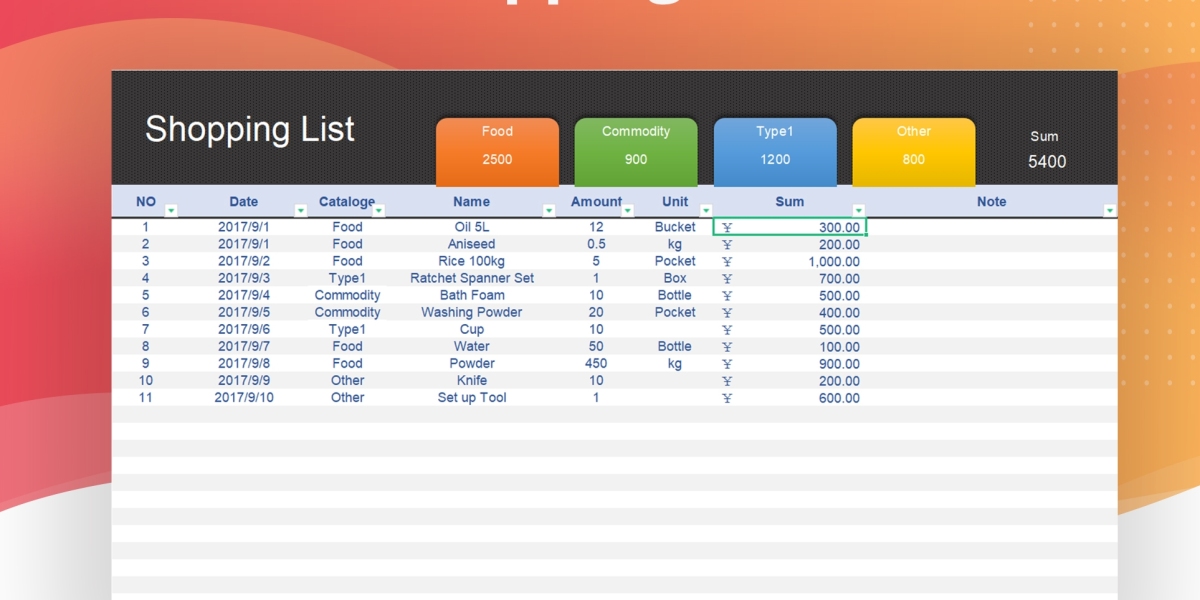Click the green Commodity 900 summary button

636,152
